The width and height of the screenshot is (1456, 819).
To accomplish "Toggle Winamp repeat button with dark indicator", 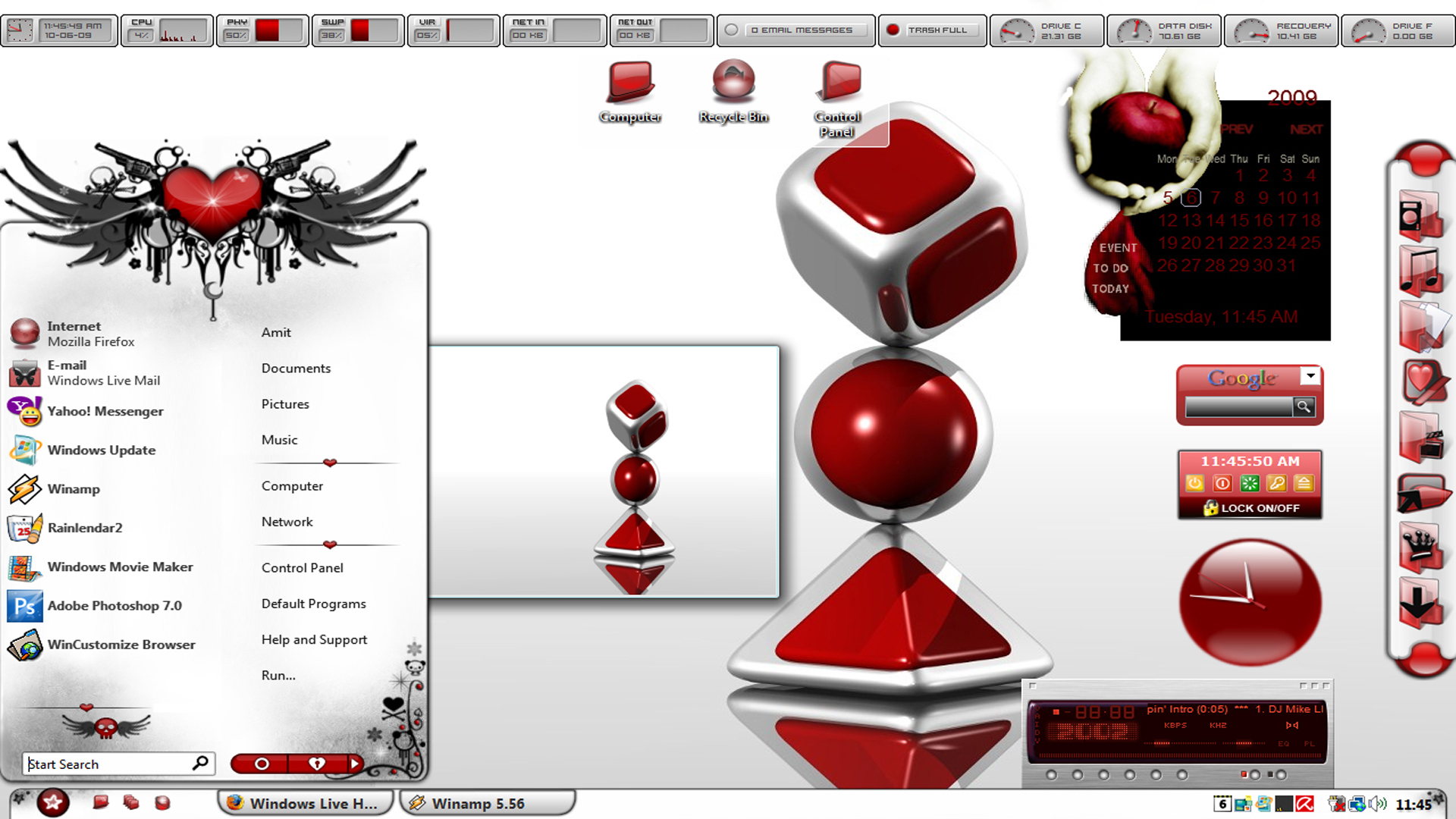I will pos(1281,775).
